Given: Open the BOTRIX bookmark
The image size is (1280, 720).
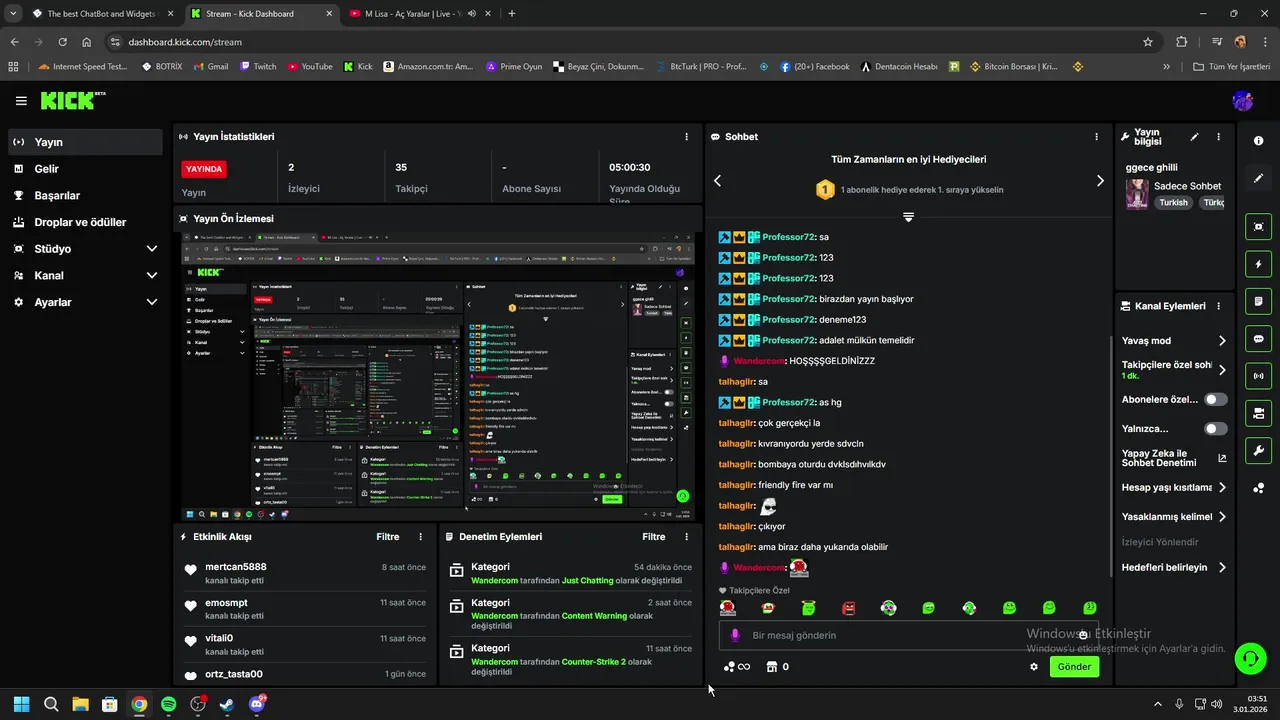Looking at the screenshot, I should coord(162,67).
